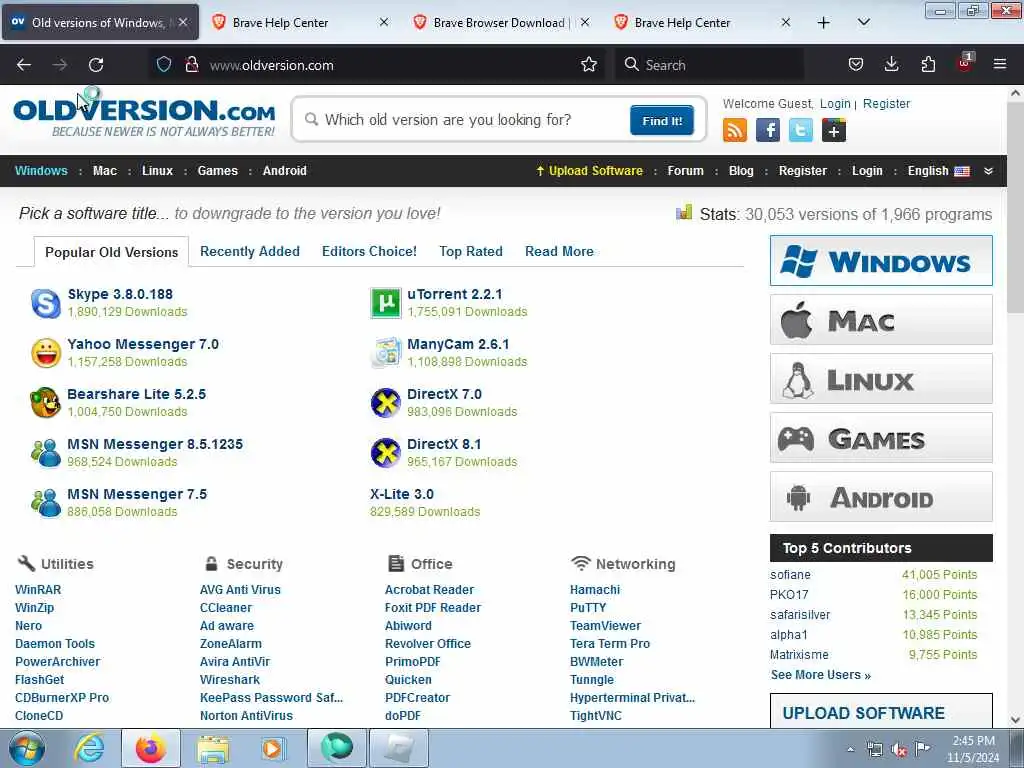Open the CCleaner link
This screenshot has width=1024, height=768.
(x=225, y=607)
